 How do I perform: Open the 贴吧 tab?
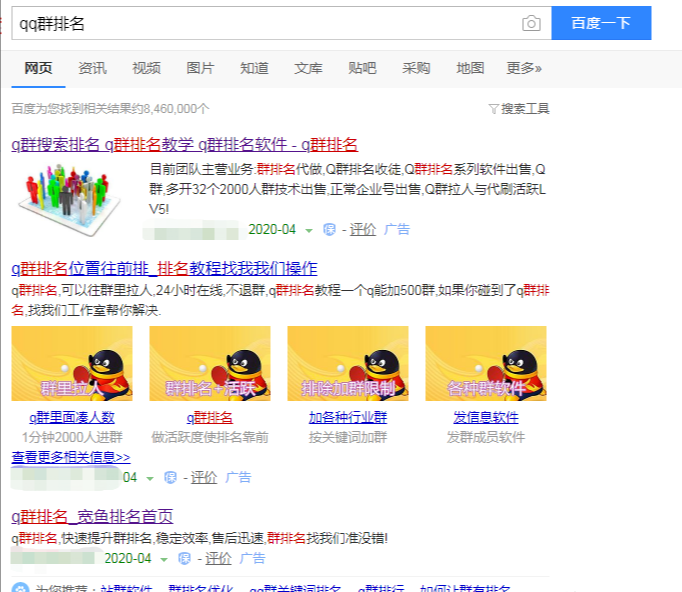[362, 68]
